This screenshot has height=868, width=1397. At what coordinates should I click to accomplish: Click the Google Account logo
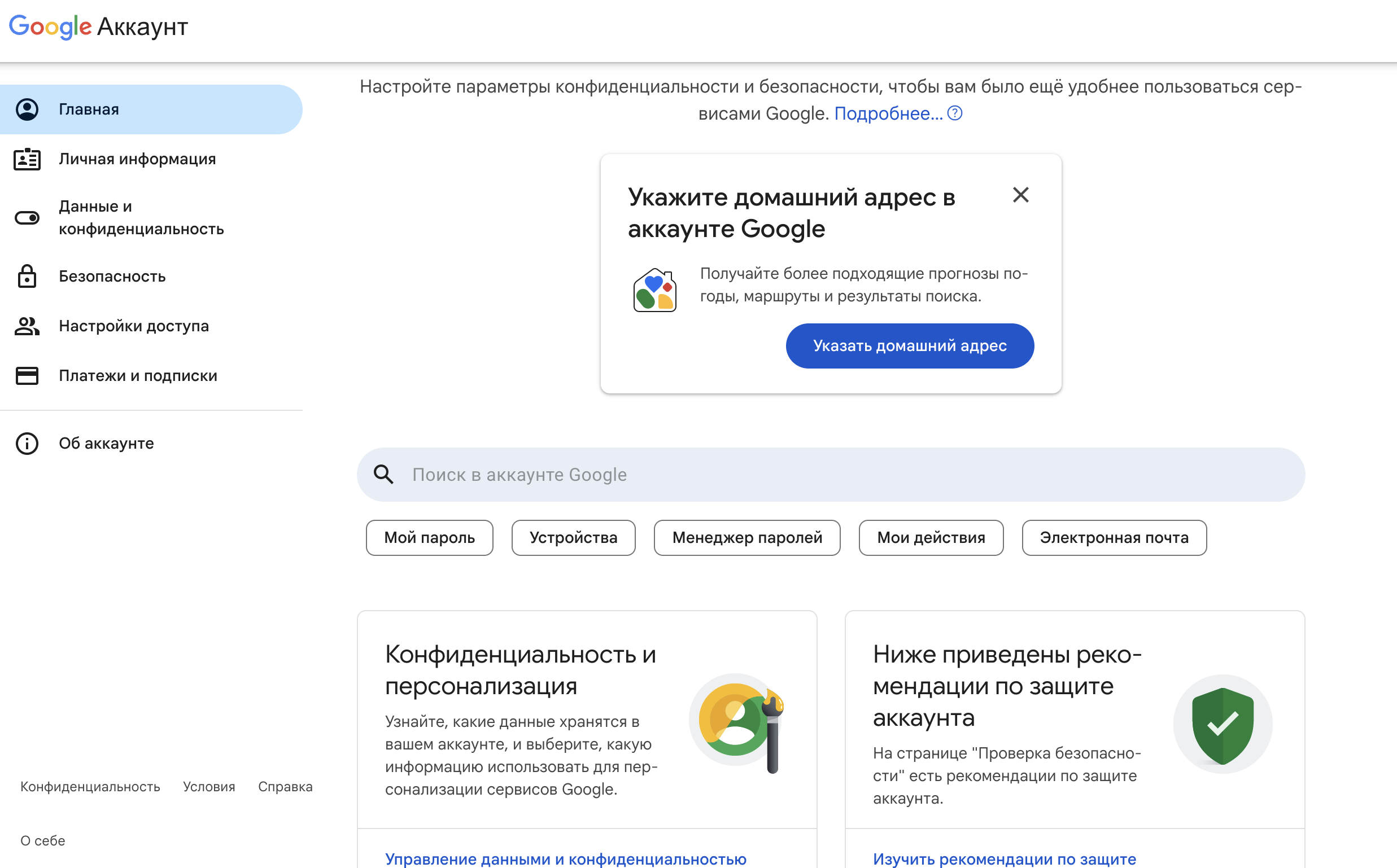(x=99, y=27)
